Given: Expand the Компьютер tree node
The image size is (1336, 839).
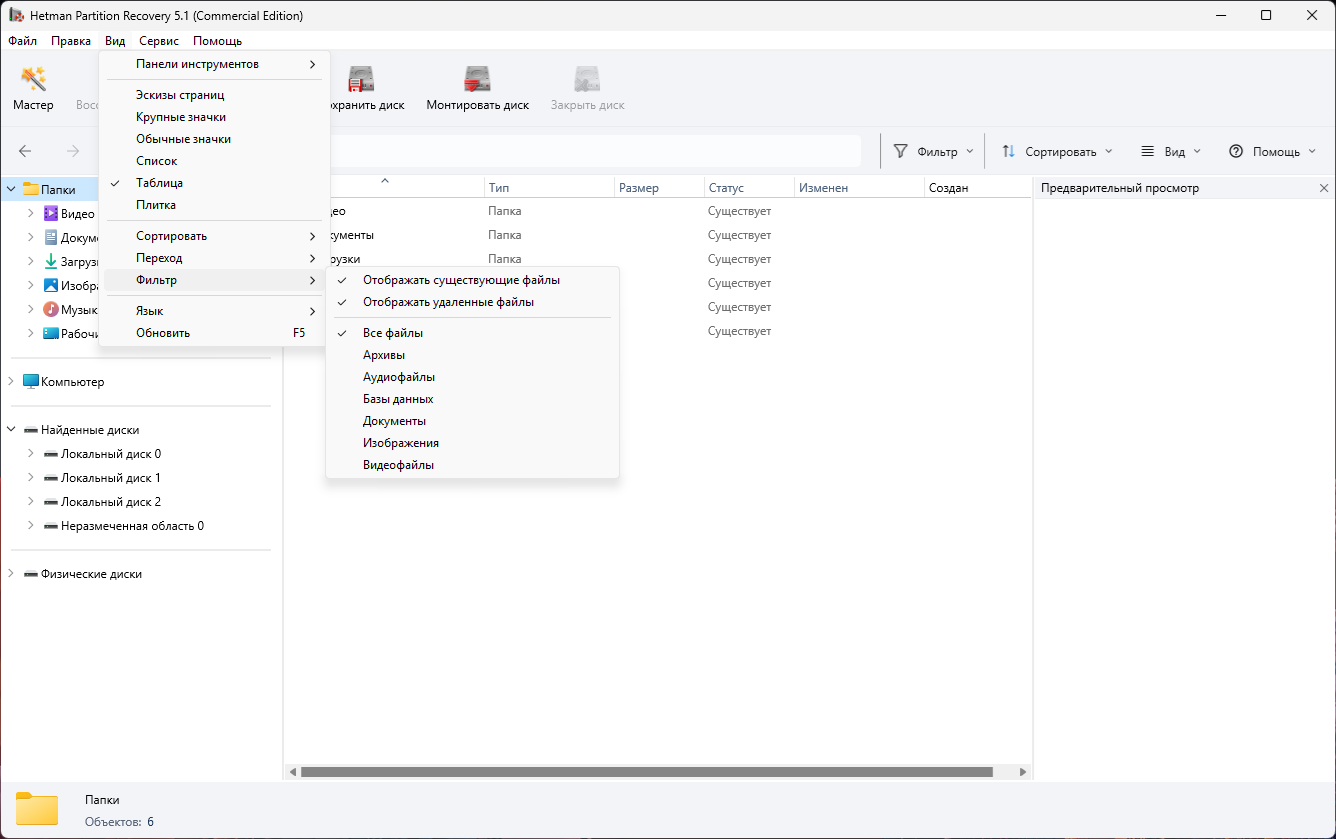Looking at the screenshot, I should (11, 381).
